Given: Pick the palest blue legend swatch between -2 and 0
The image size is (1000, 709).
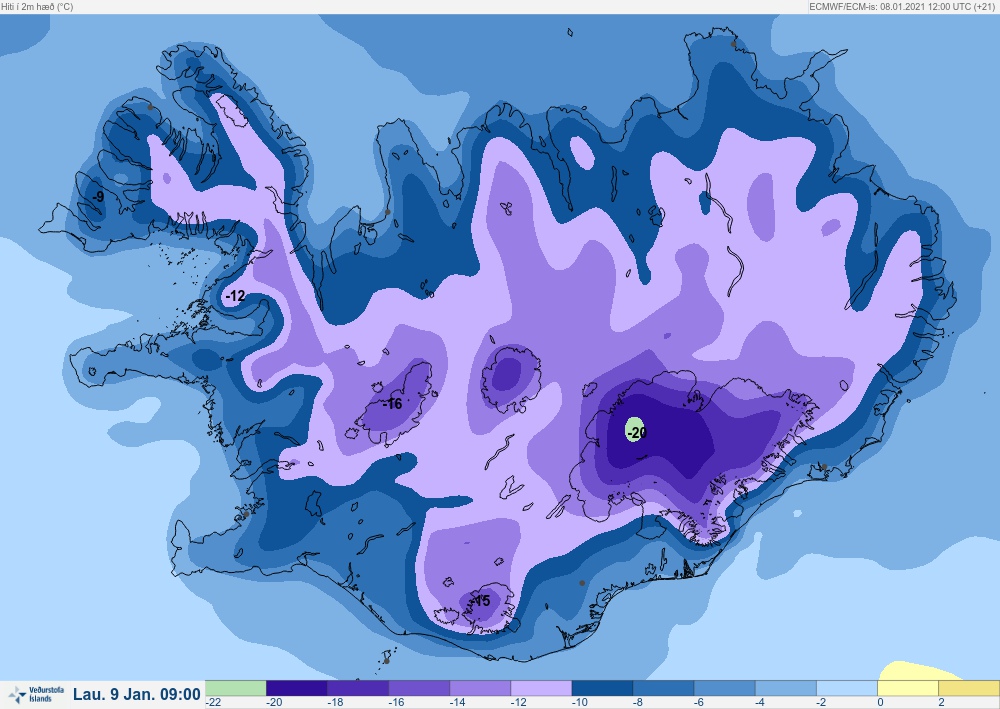Looking at the screenshot, I should pyautogui.click(x=848, y=688).
